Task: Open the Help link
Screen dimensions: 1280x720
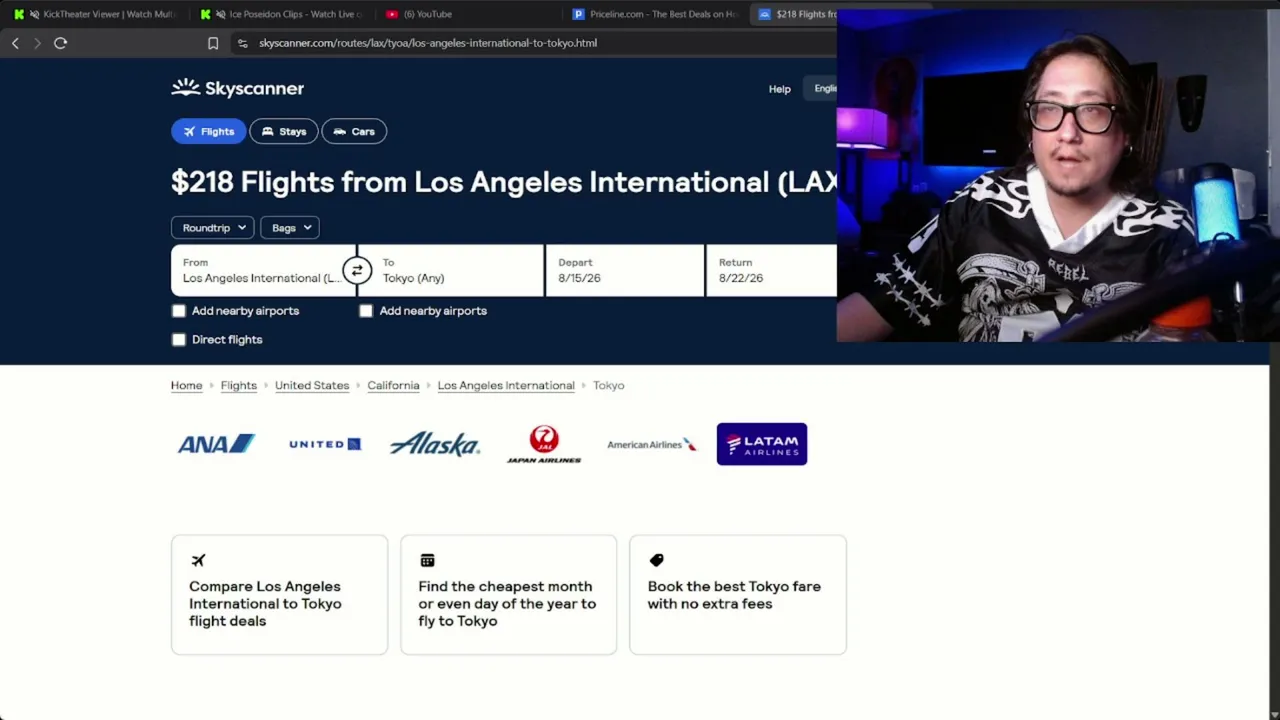Action: [x=780, y=89]
